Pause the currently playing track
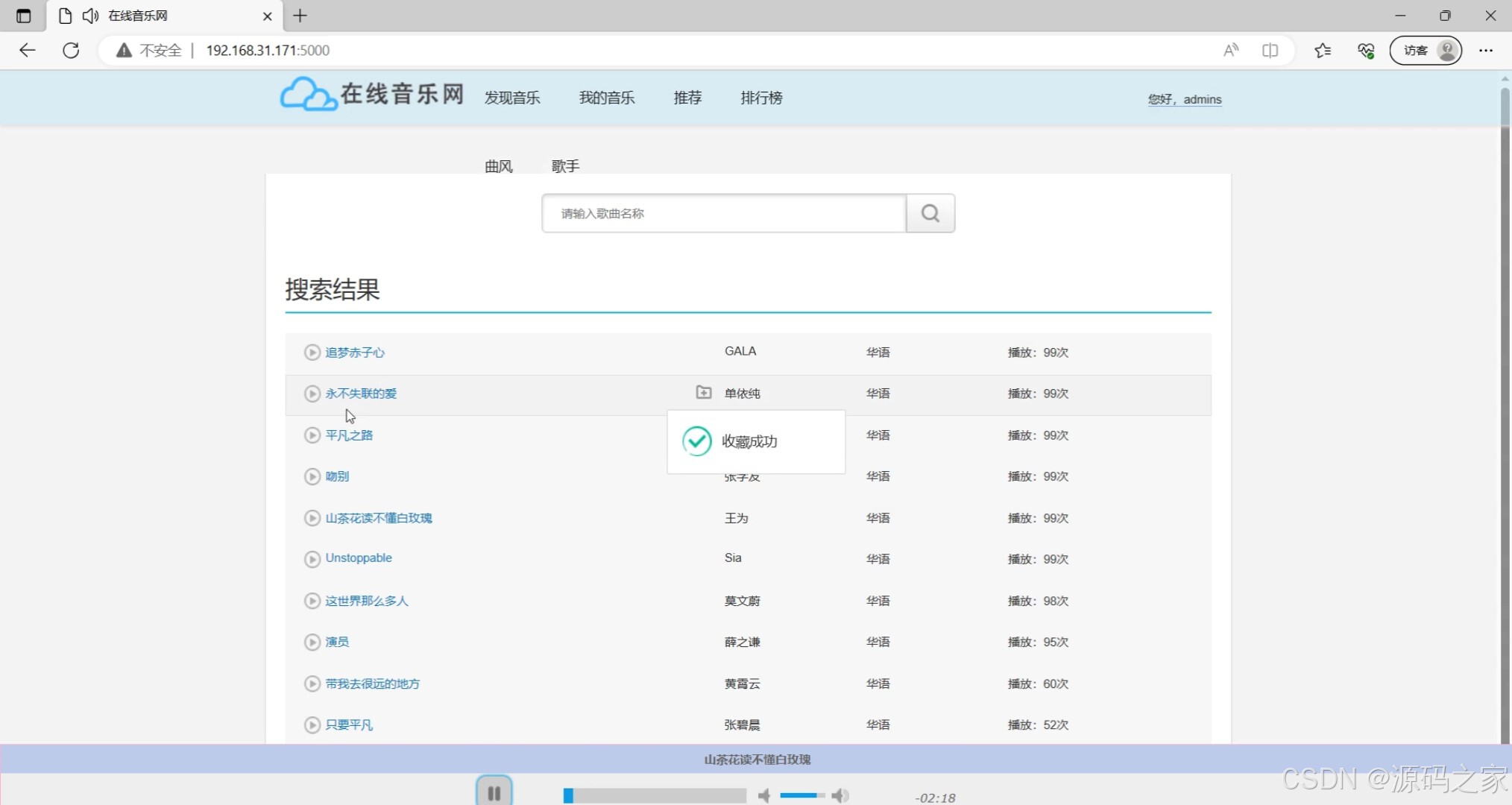 tap(494, 793)
